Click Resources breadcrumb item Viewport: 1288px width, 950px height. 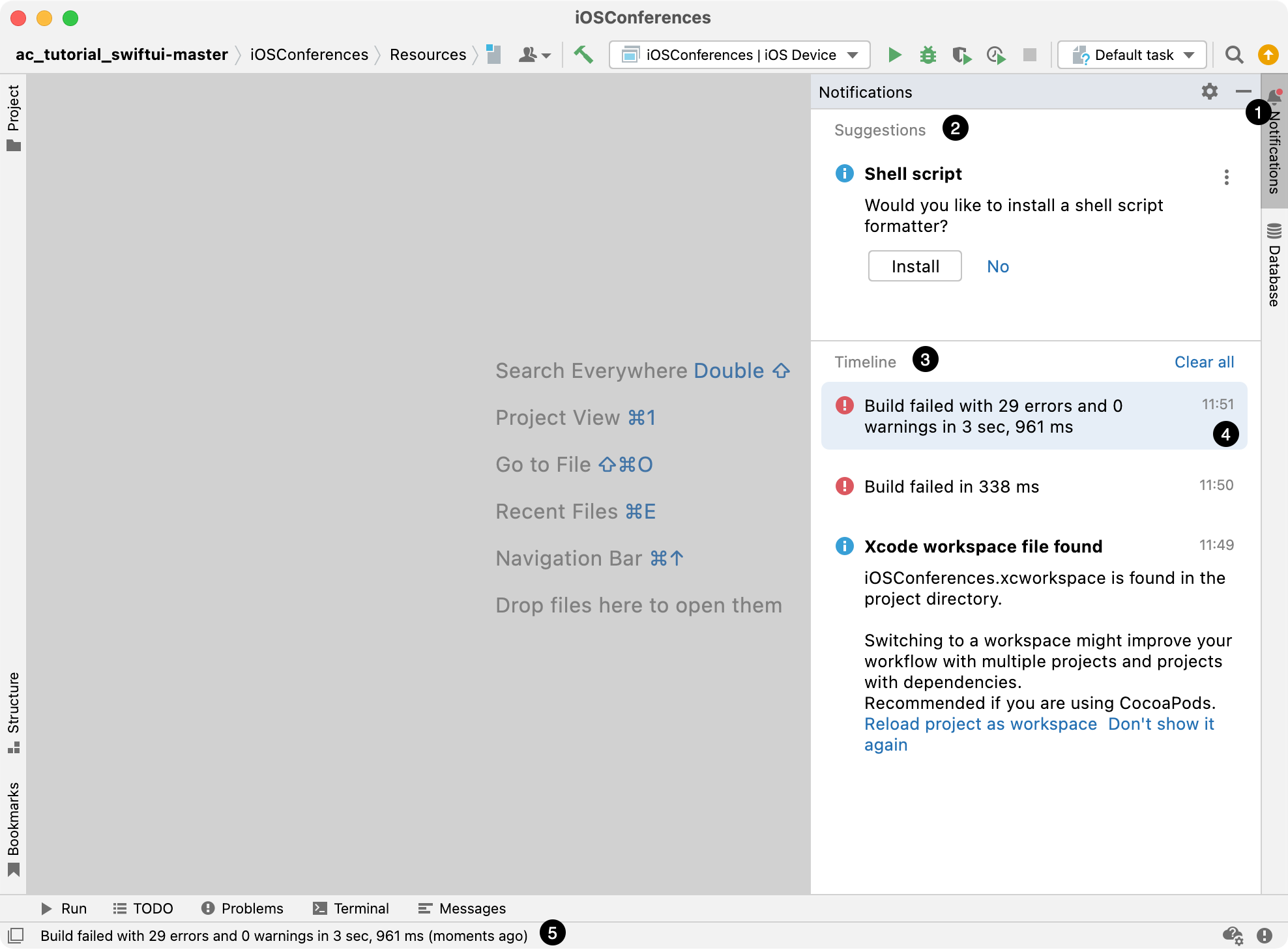pos(428,55)
